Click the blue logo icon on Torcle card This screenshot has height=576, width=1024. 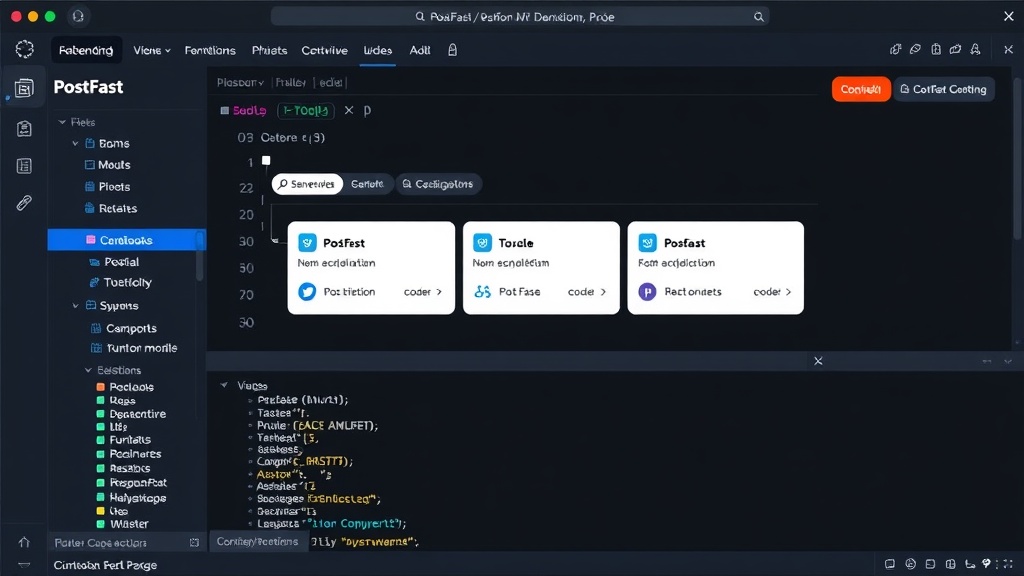point(482,243)
